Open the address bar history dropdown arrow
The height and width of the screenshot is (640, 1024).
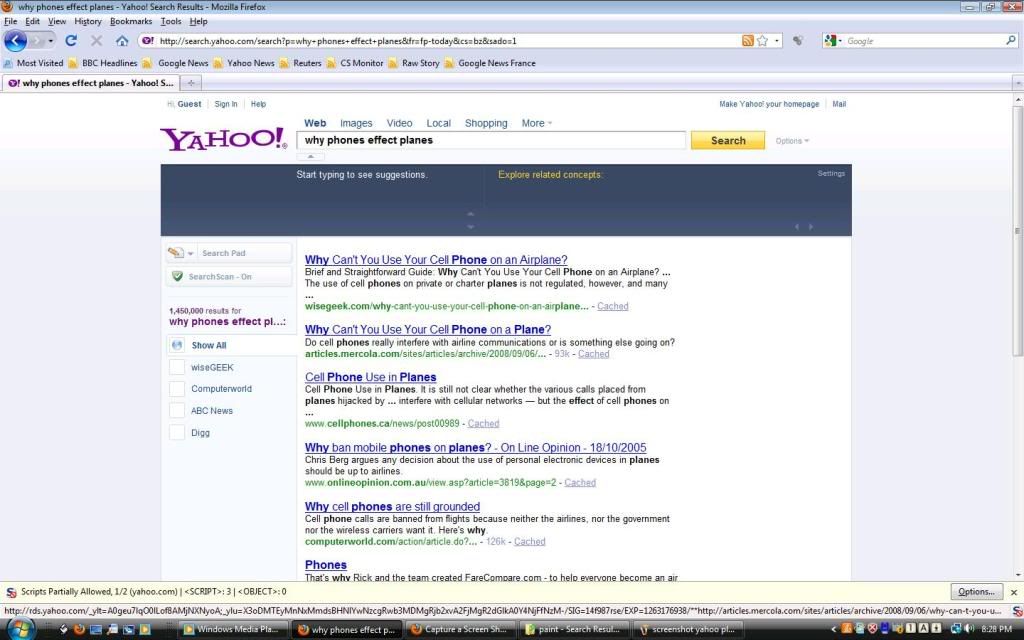click(776, 40)
